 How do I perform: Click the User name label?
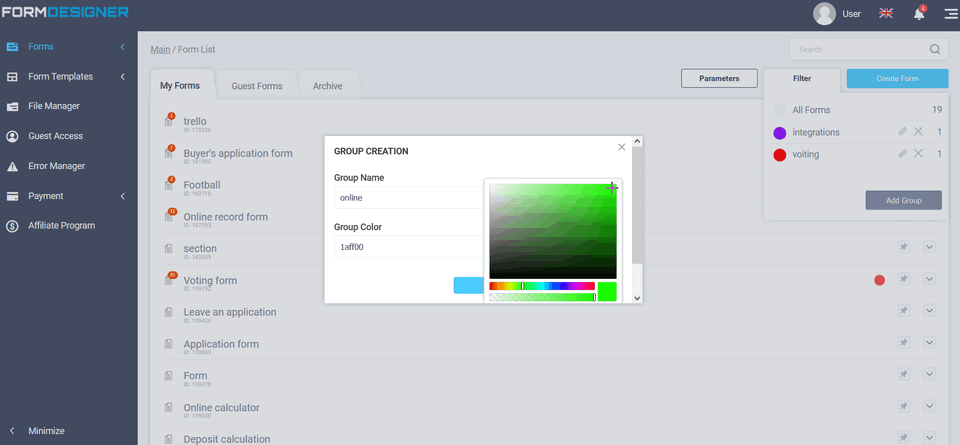852,13
